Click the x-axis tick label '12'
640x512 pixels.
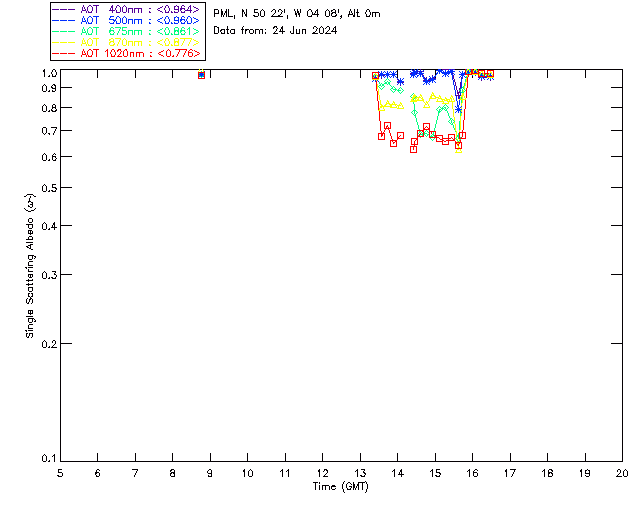click(322, 473)
